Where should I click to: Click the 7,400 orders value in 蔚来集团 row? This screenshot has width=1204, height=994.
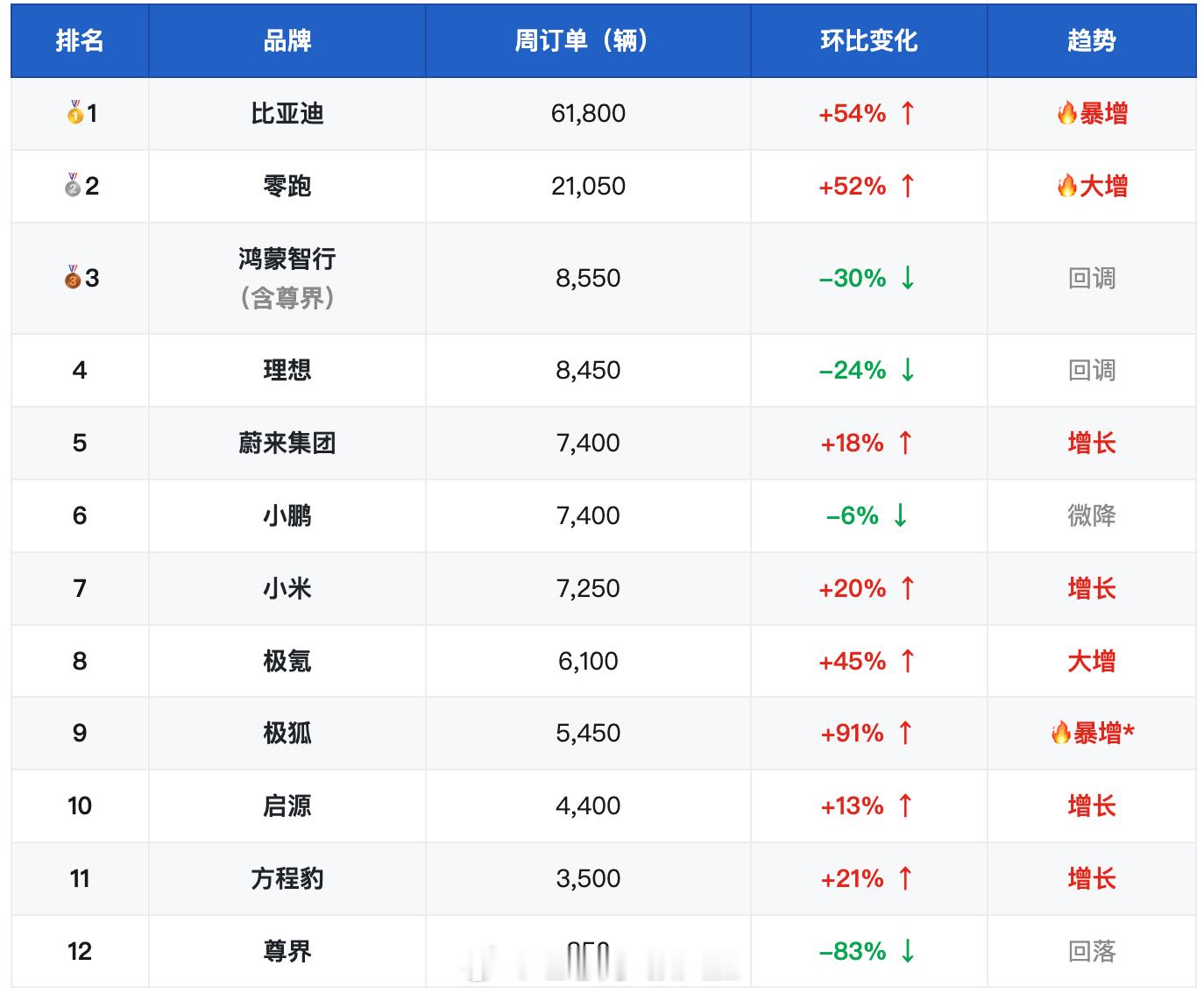click(588, 443)
